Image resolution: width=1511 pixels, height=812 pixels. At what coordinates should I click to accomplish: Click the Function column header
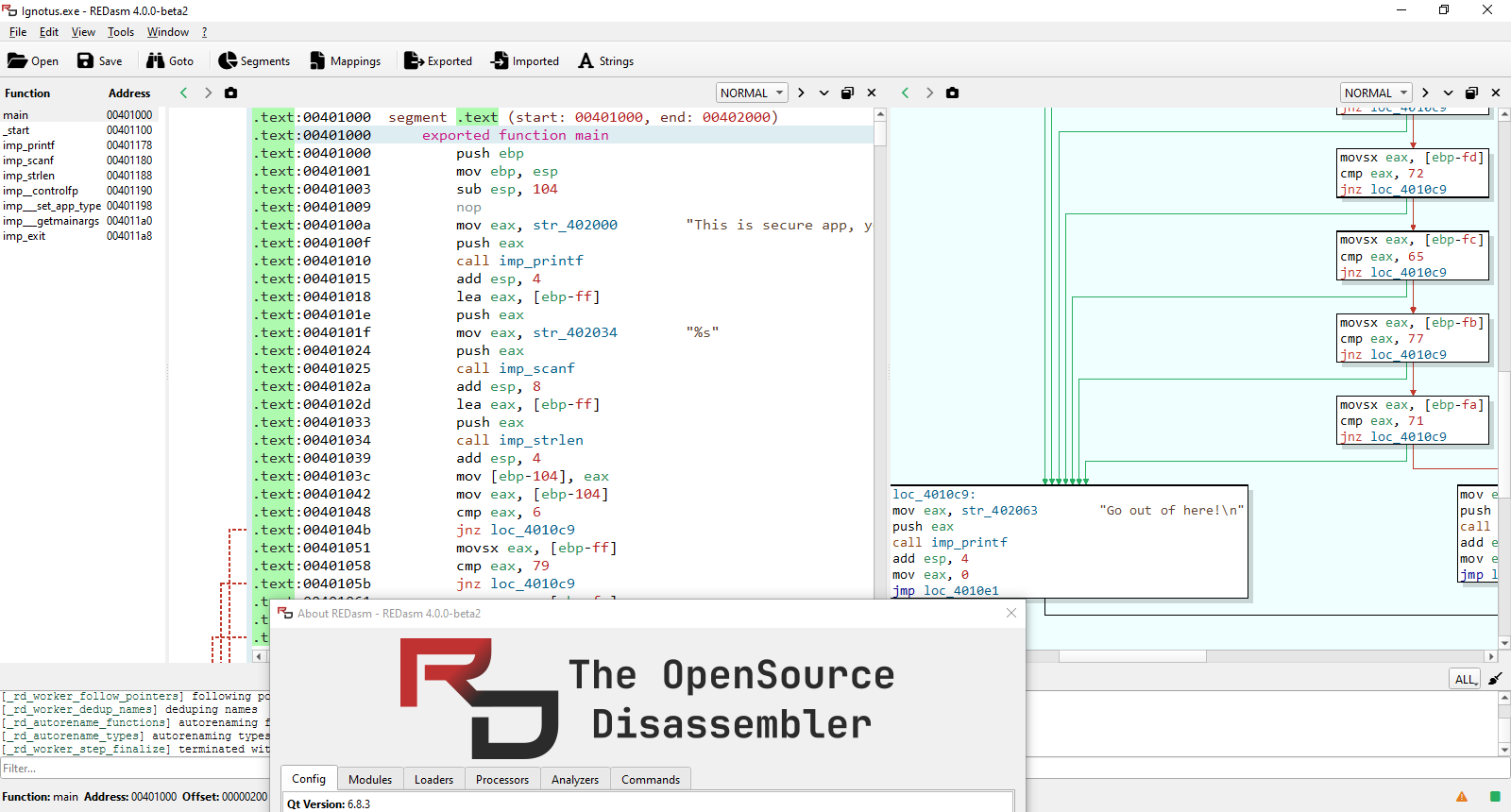27,93
